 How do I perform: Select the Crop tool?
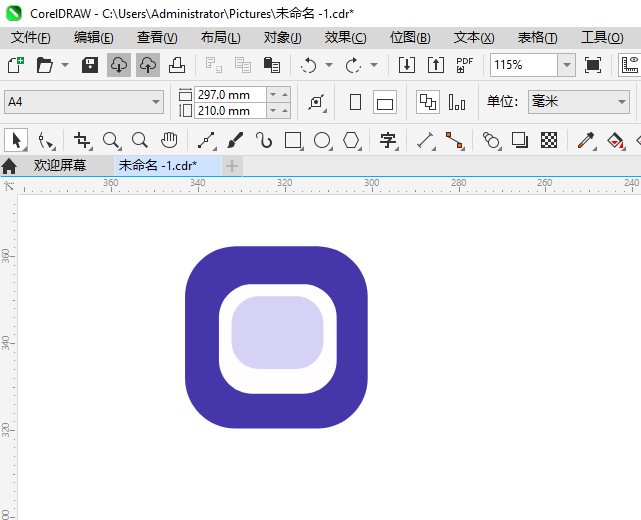click(83, 140)
